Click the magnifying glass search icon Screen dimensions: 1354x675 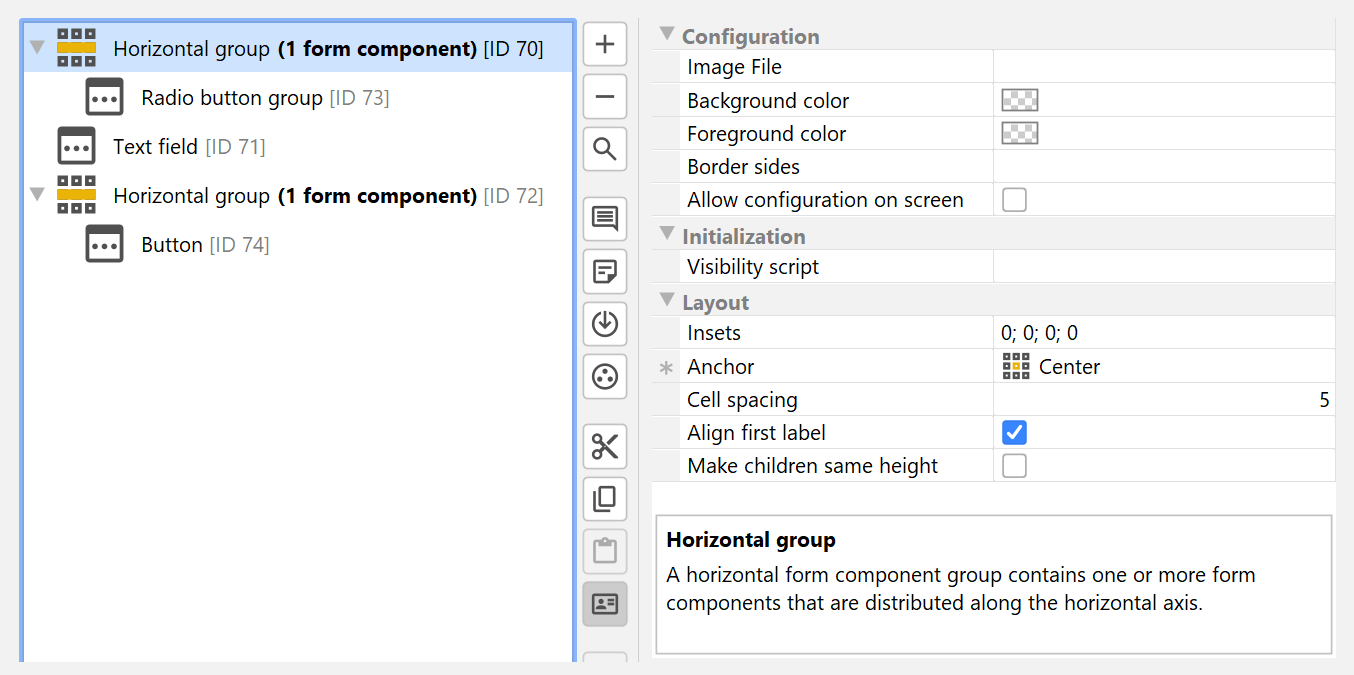point(605,150)
